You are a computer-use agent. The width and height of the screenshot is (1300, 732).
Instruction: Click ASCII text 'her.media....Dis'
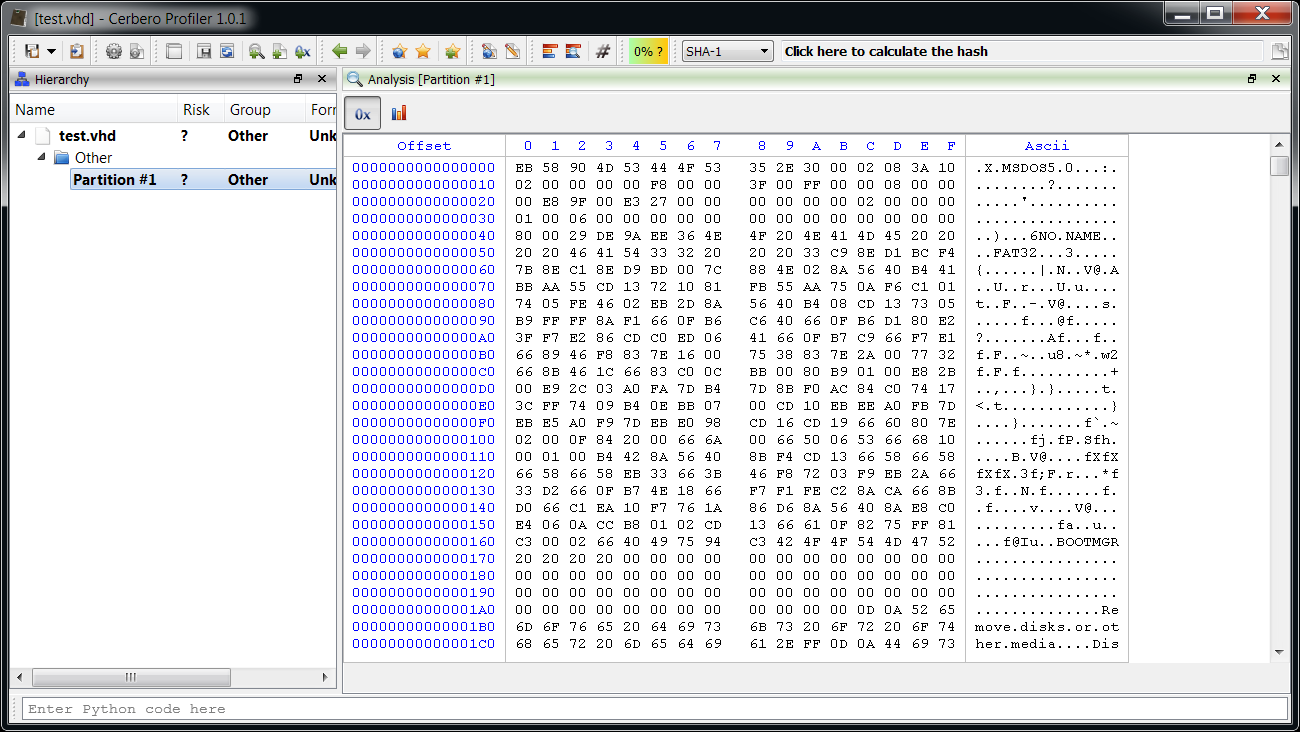tap(1047, 643)
